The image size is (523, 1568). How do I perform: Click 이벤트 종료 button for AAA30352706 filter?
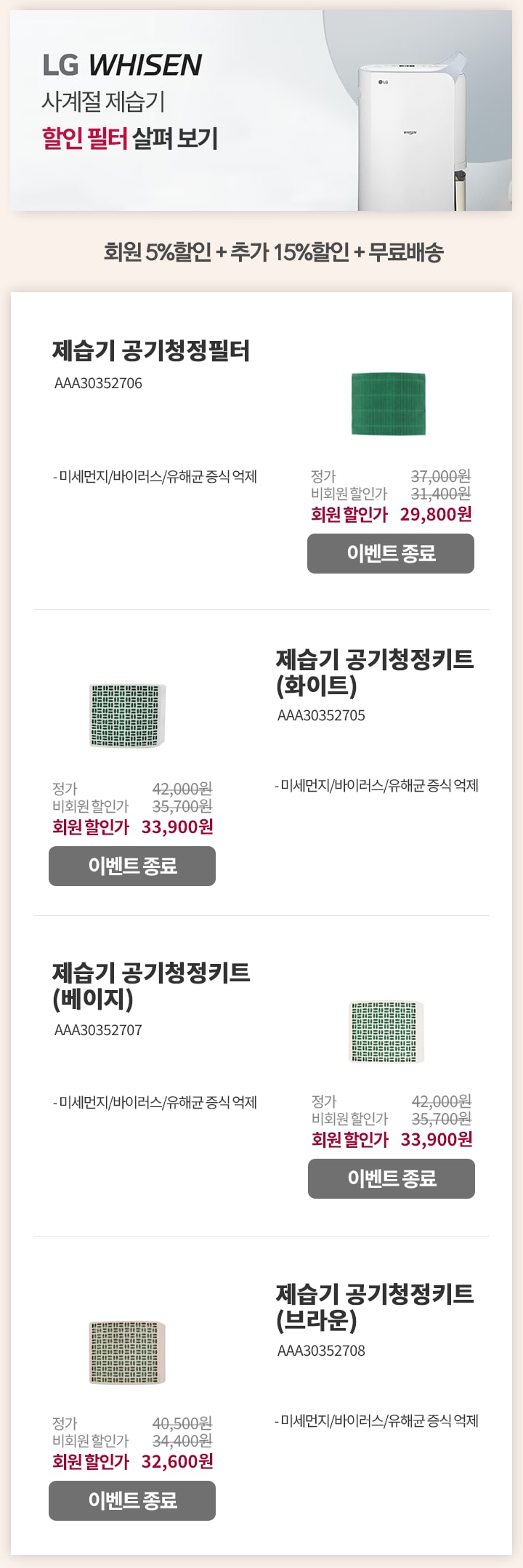(391, 553)
